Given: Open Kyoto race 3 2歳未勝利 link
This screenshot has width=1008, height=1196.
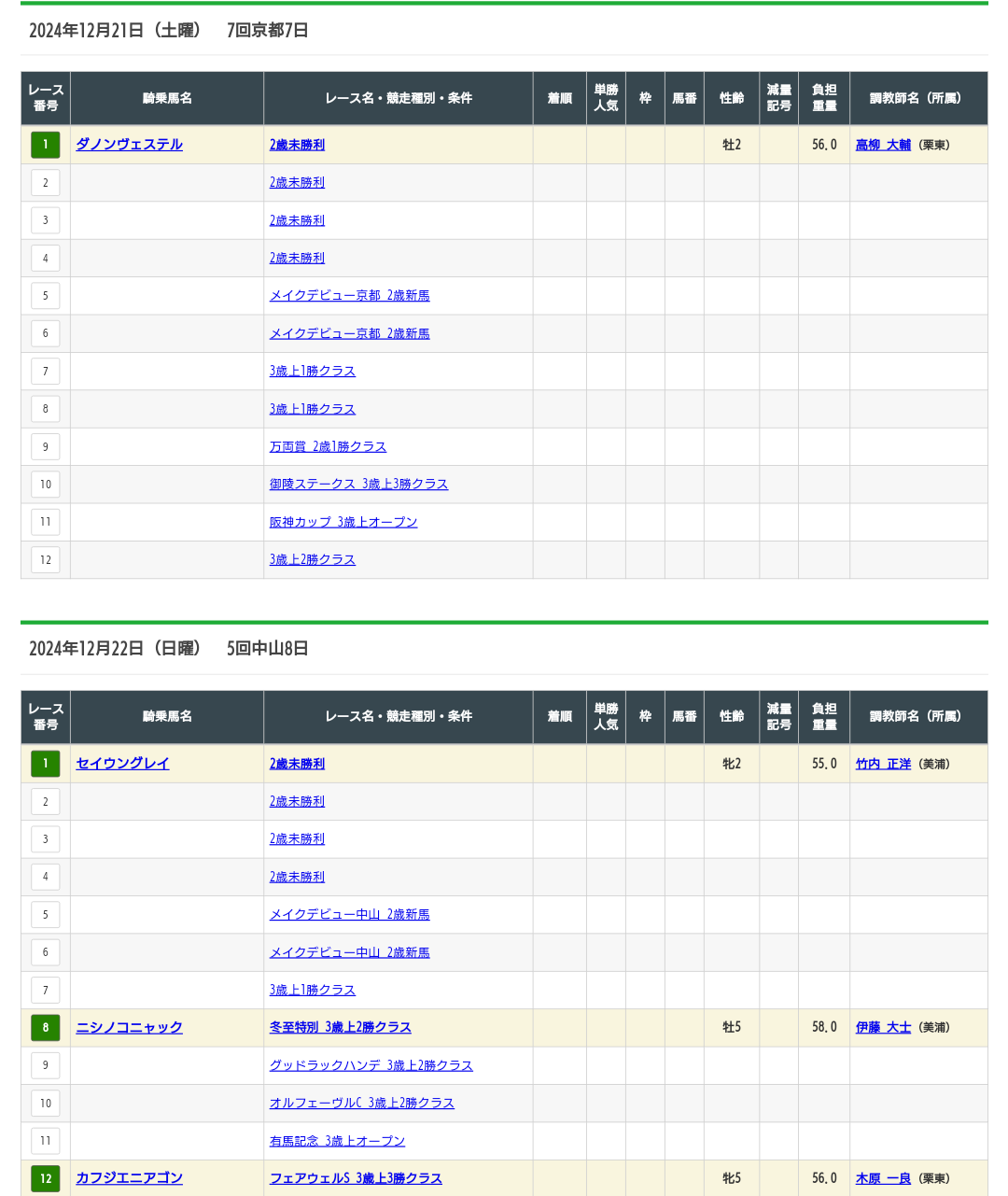Looking at the screenshot, I should 297,220.
